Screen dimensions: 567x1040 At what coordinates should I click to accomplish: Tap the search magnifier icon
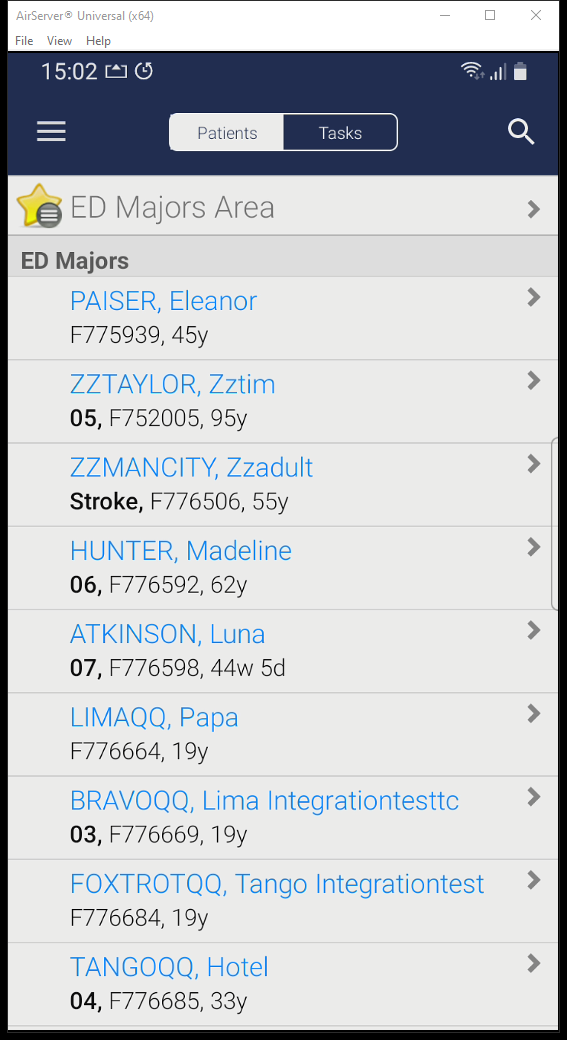click(521, 132)
